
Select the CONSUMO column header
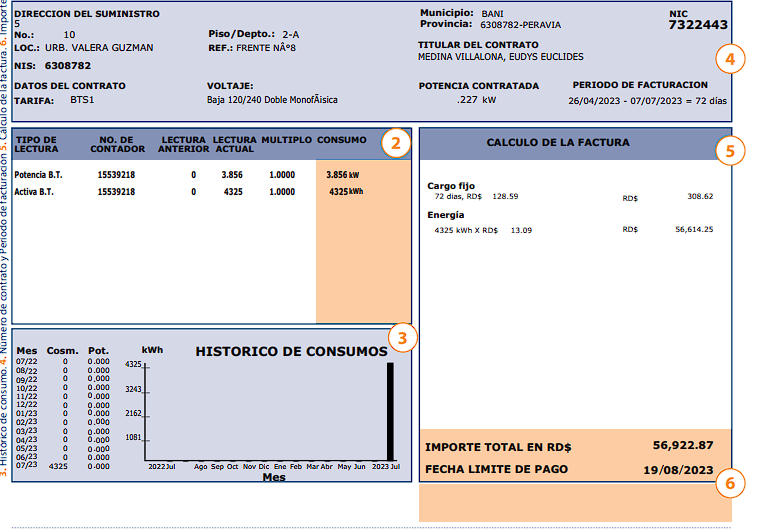click(x=342, y=140)
